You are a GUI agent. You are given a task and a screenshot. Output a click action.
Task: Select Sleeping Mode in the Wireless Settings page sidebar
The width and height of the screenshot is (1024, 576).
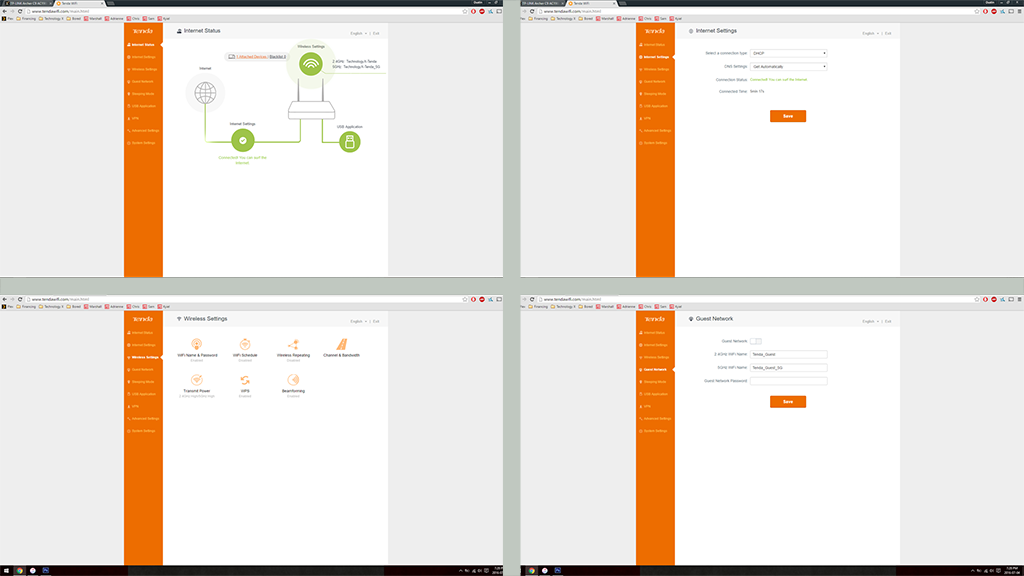[x=143, y=381]
